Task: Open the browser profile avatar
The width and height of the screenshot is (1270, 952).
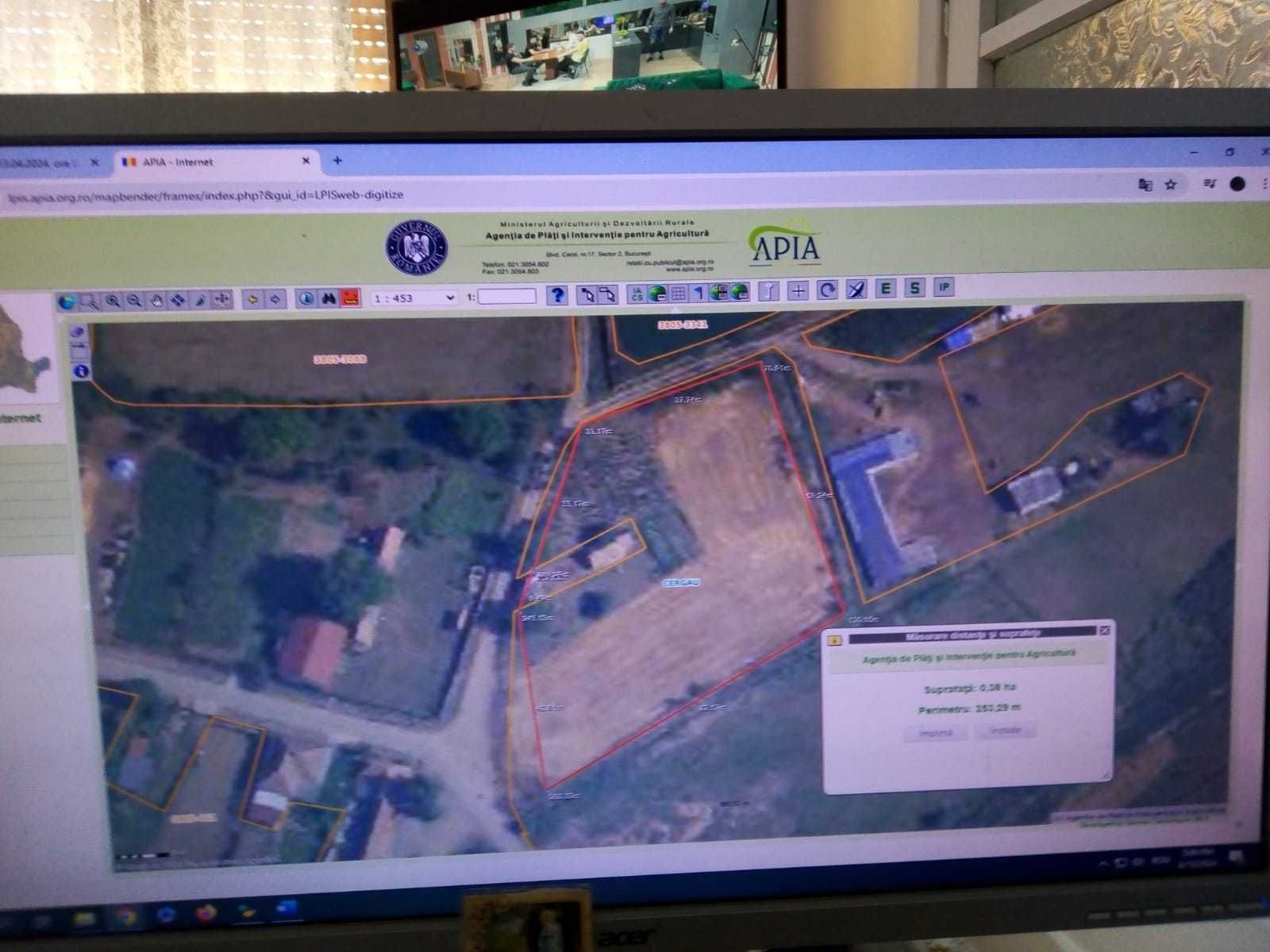Action: point(1237,183)
